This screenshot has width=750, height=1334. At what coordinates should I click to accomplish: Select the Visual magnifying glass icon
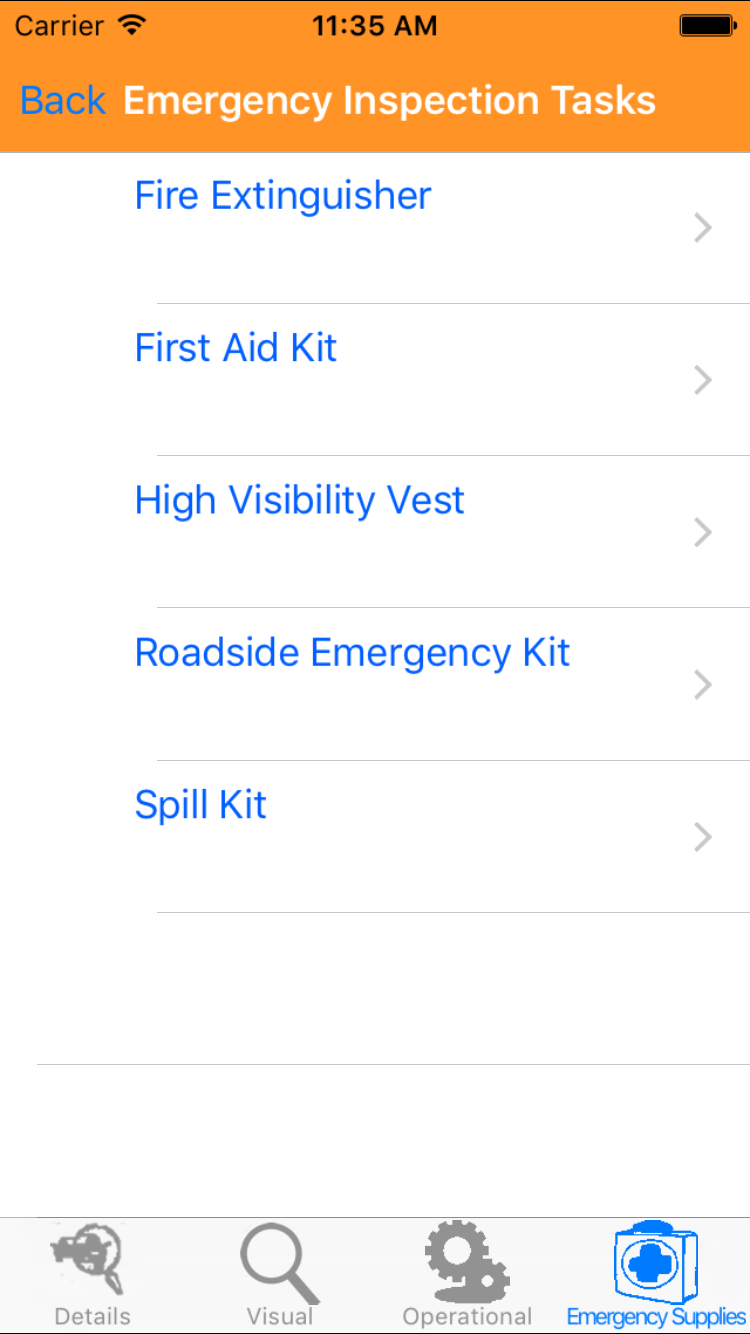pos(280,1262)
